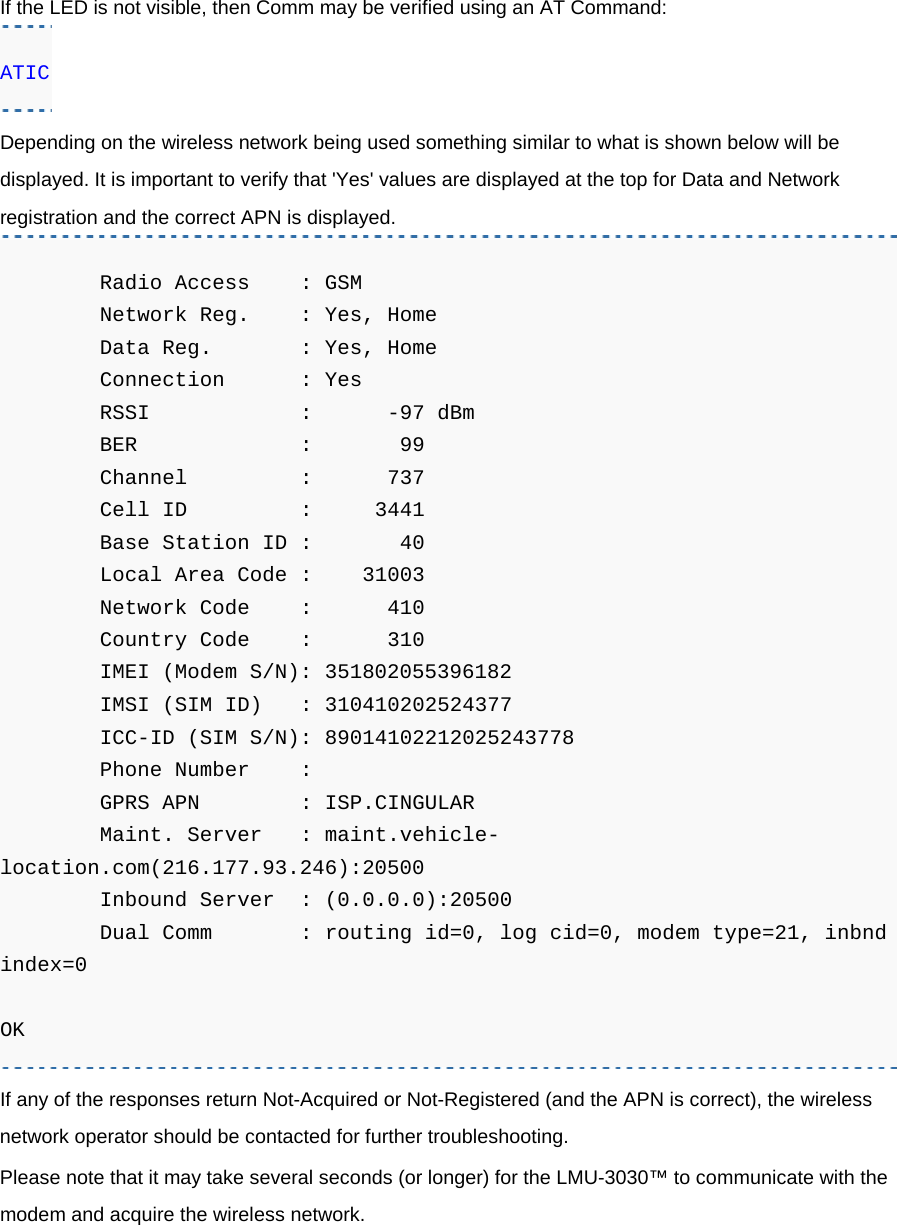Click the 'Radio Access : GSM' line
Screen dimensions: 897x1225
[230, 283]
